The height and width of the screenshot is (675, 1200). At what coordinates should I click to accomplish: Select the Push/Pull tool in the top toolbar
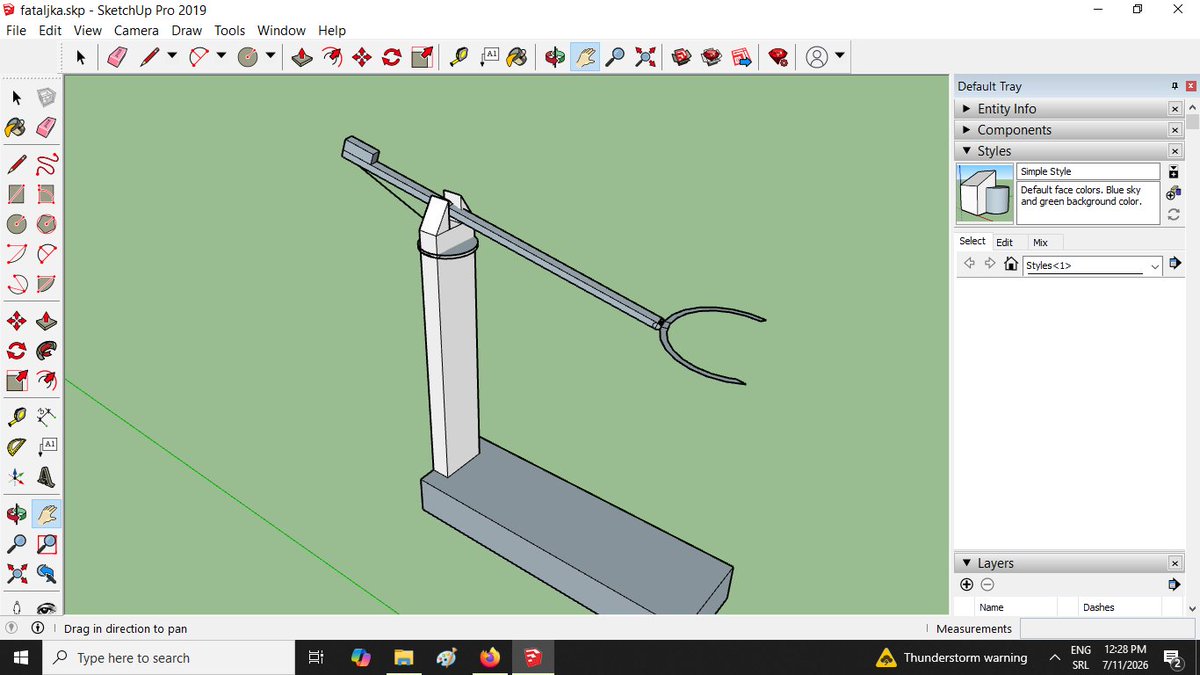click(x=302, y=57)
